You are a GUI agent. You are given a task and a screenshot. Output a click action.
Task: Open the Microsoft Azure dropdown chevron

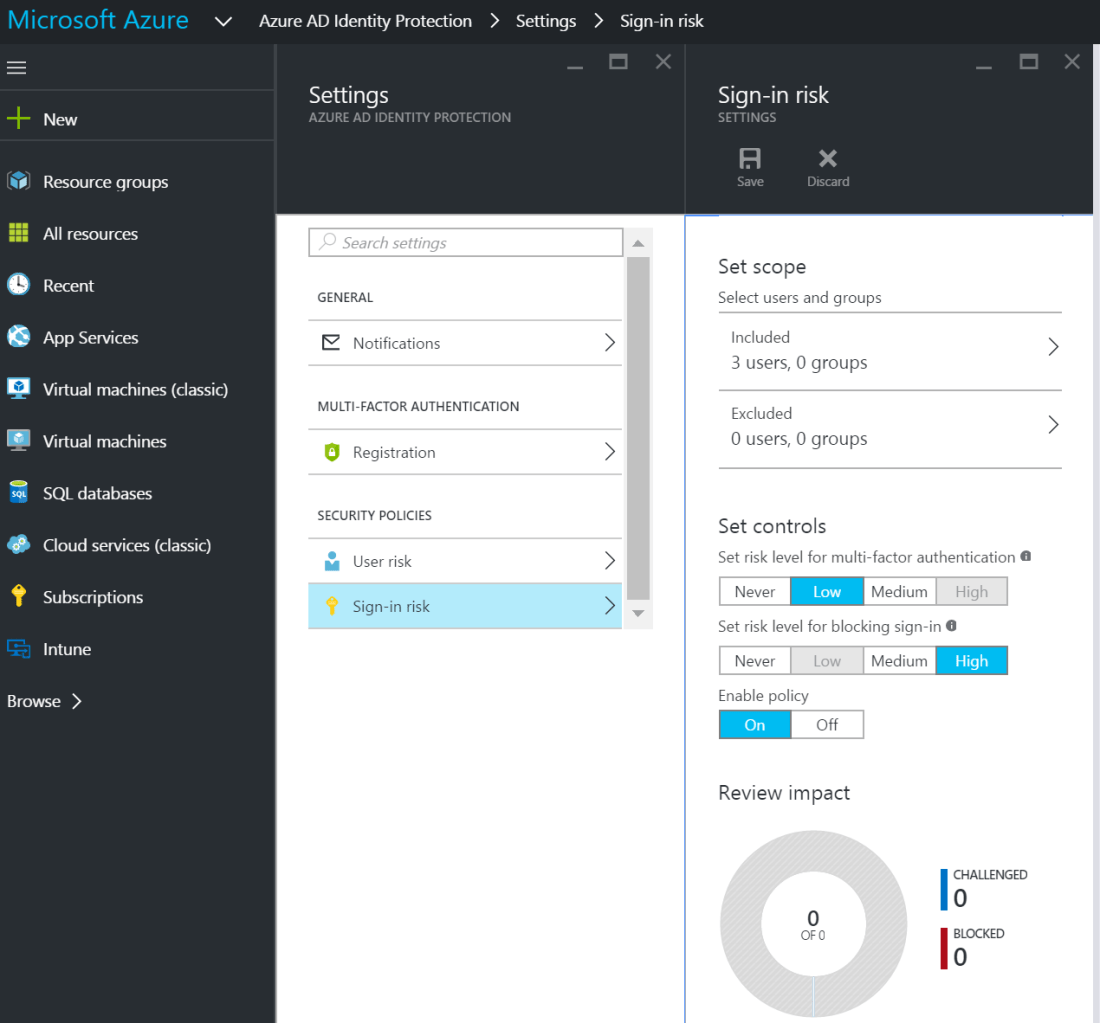[x=224, y=21]
